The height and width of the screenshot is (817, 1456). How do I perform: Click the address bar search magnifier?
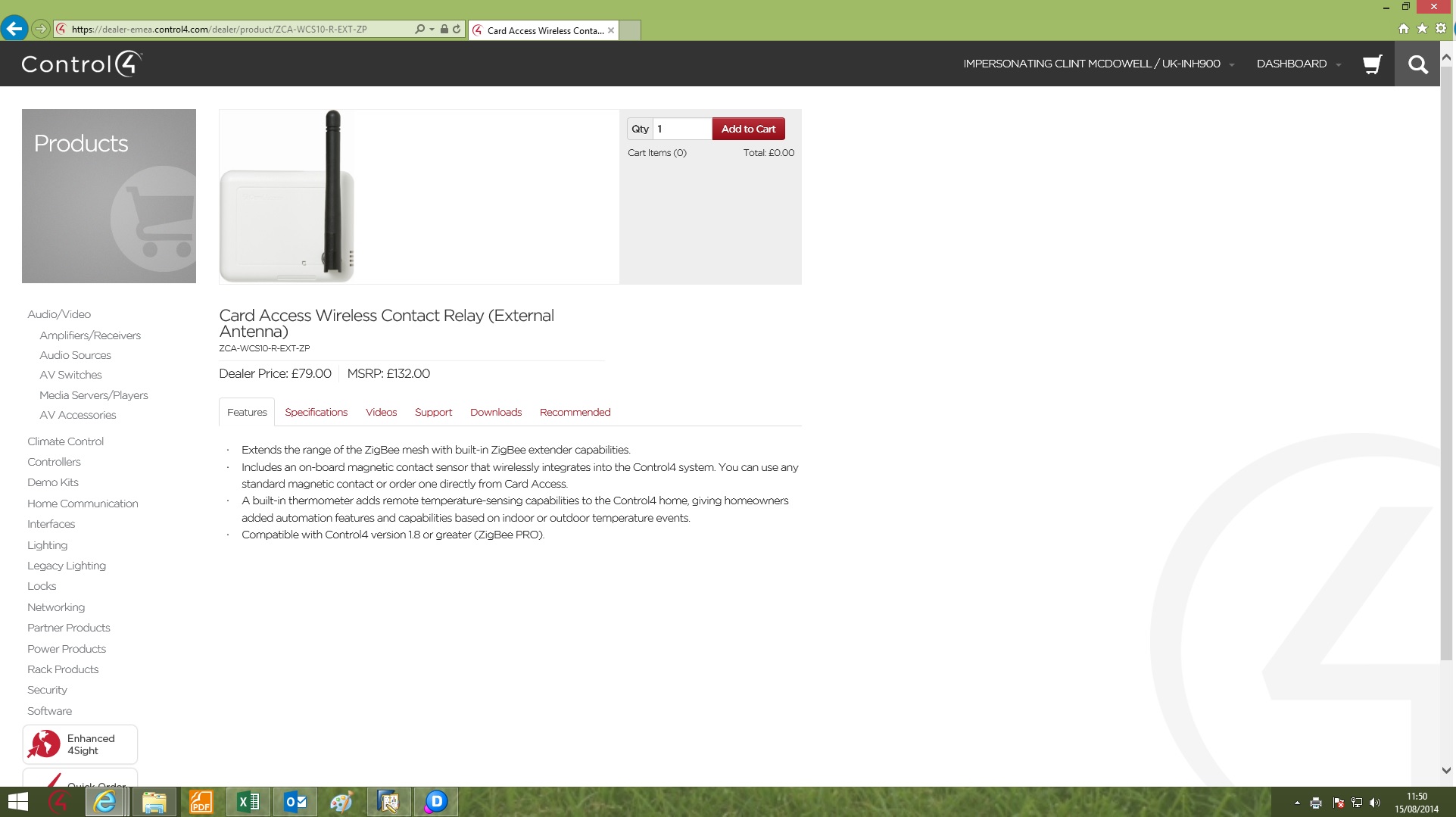(419, 29)
